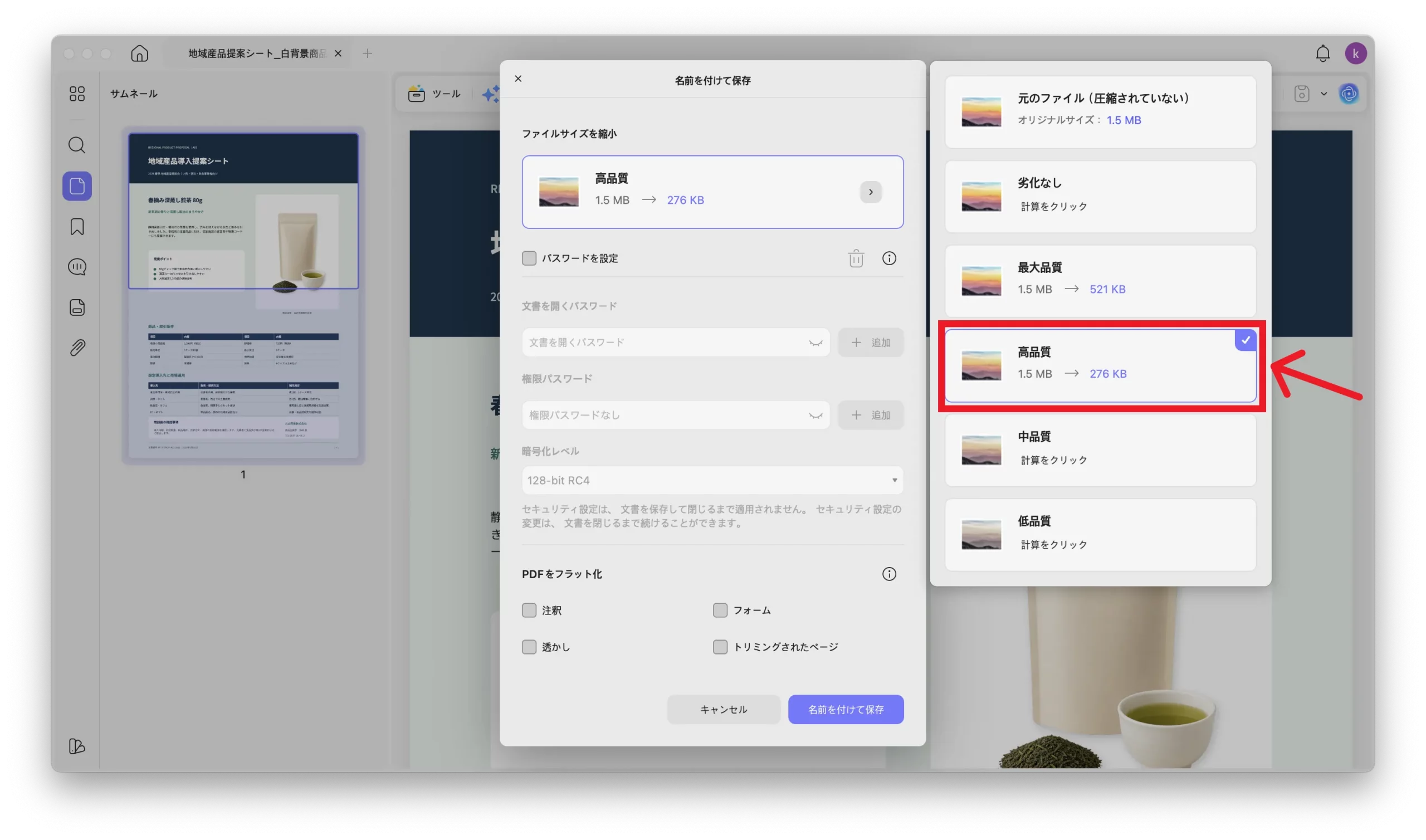Select the 最大品質 521 KB option
This screenshot has width=1426, height=840.
coord(1100,281)
